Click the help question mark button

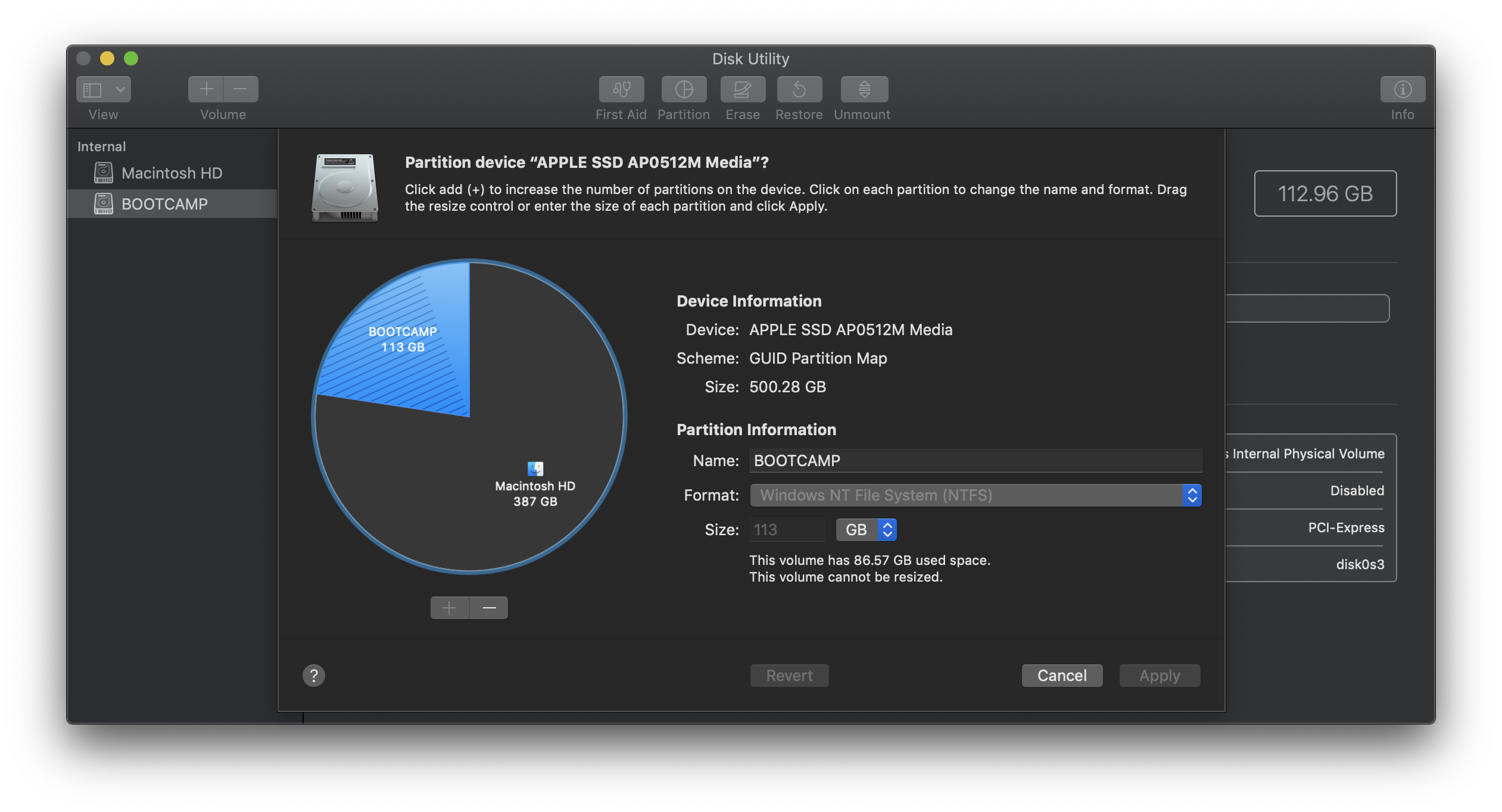[x=314, y=676]
